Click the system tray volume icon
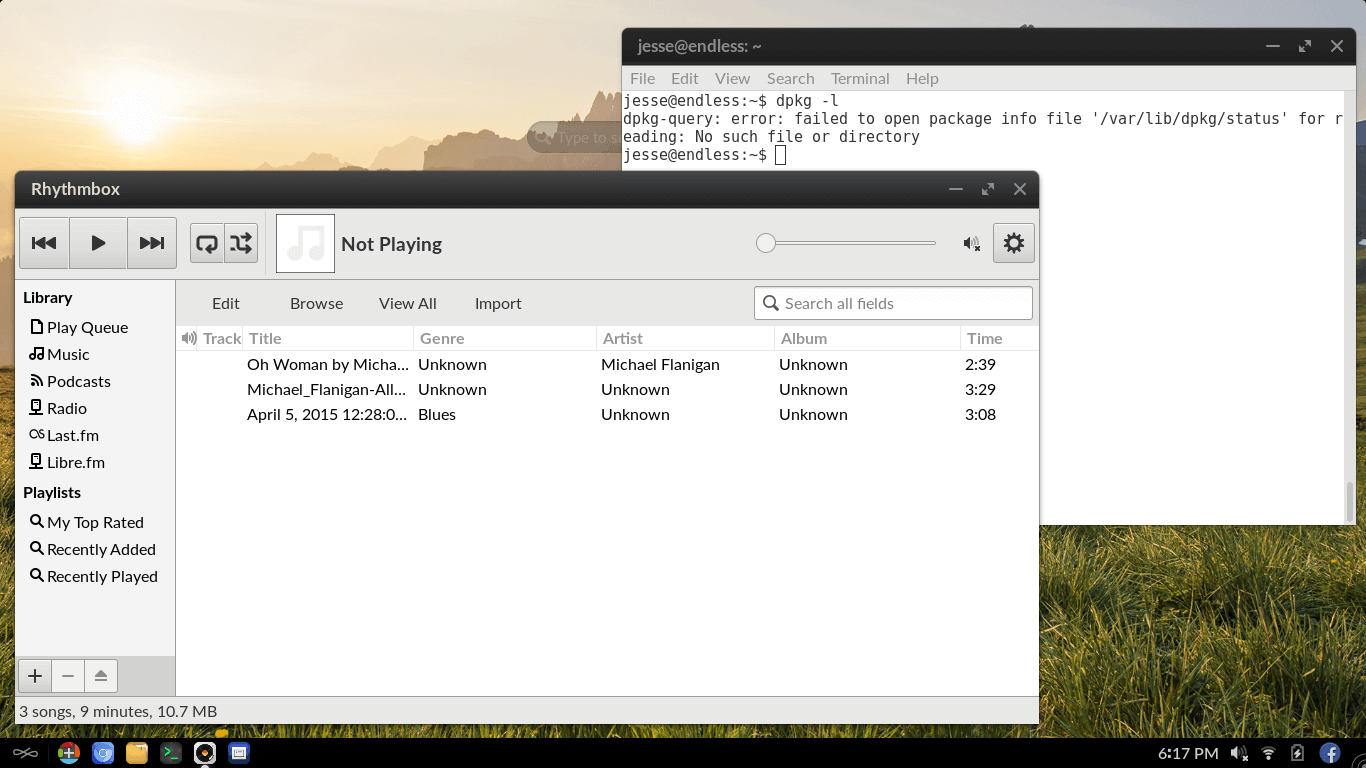 1239,753
